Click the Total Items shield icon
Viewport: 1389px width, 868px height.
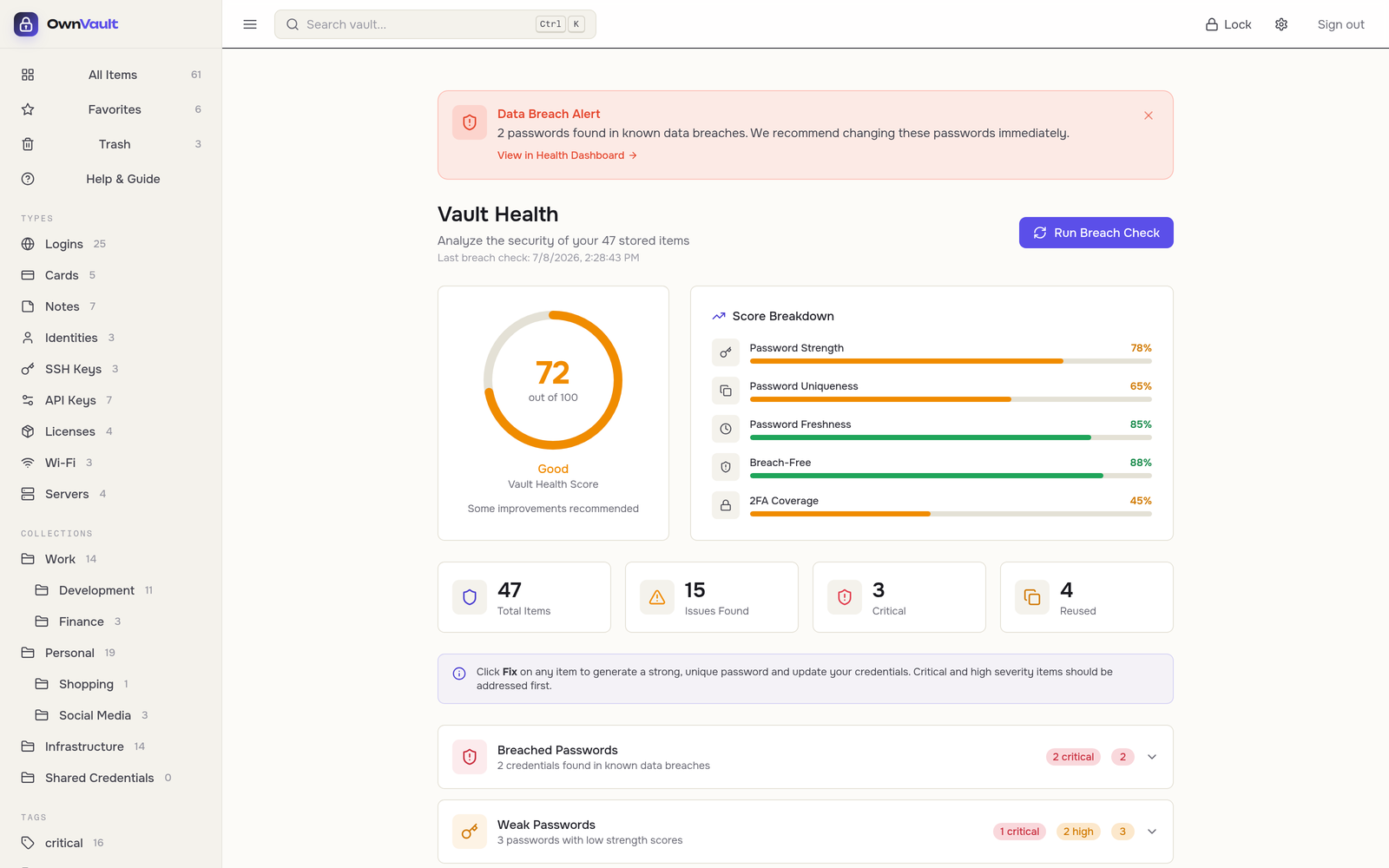(x=470, y=597)
